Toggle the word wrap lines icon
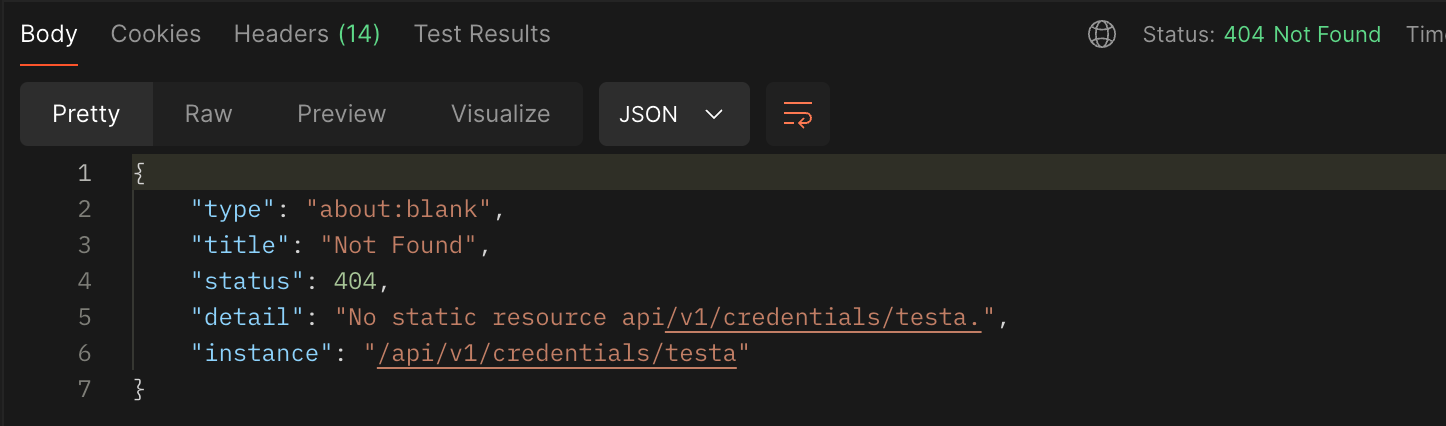 click(797, 114)
